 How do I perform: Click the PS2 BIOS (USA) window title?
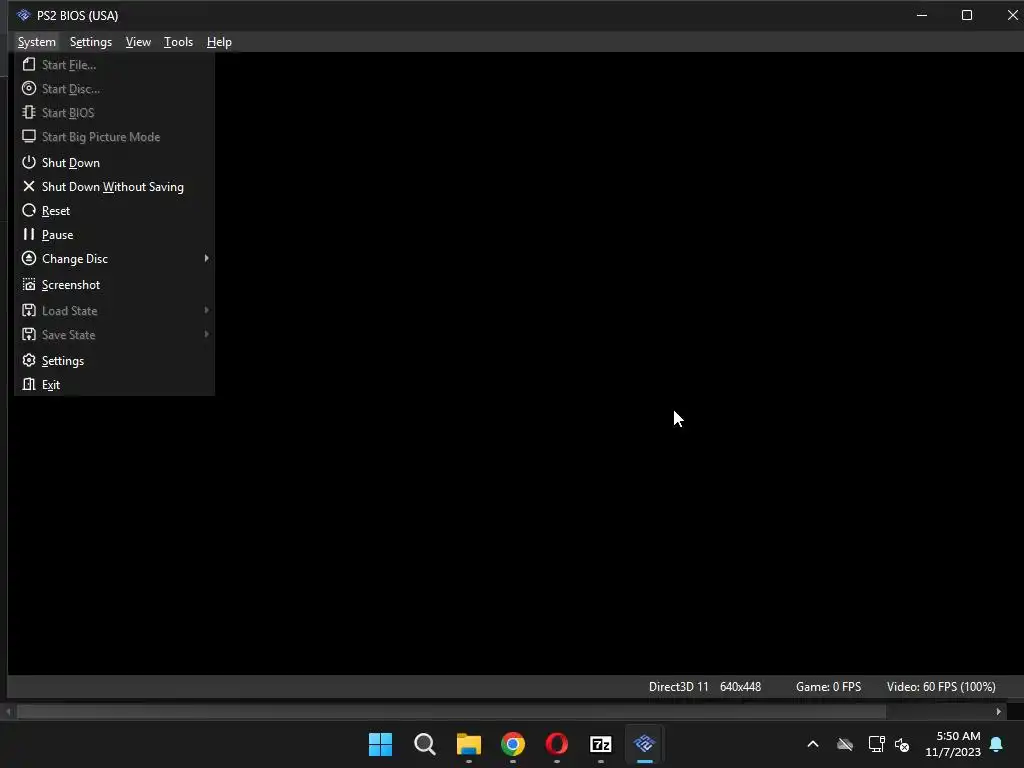(x=78, y=15)
